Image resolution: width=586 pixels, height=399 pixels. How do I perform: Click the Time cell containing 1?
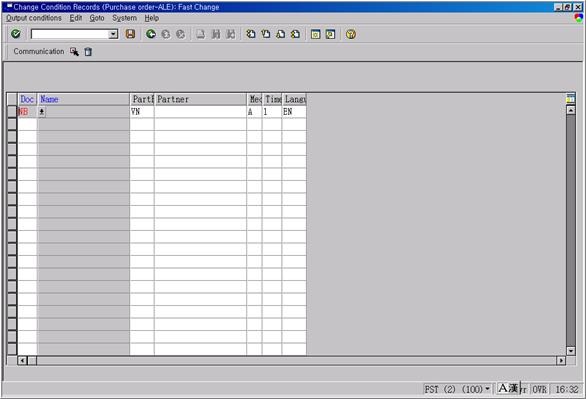[272, 111]
